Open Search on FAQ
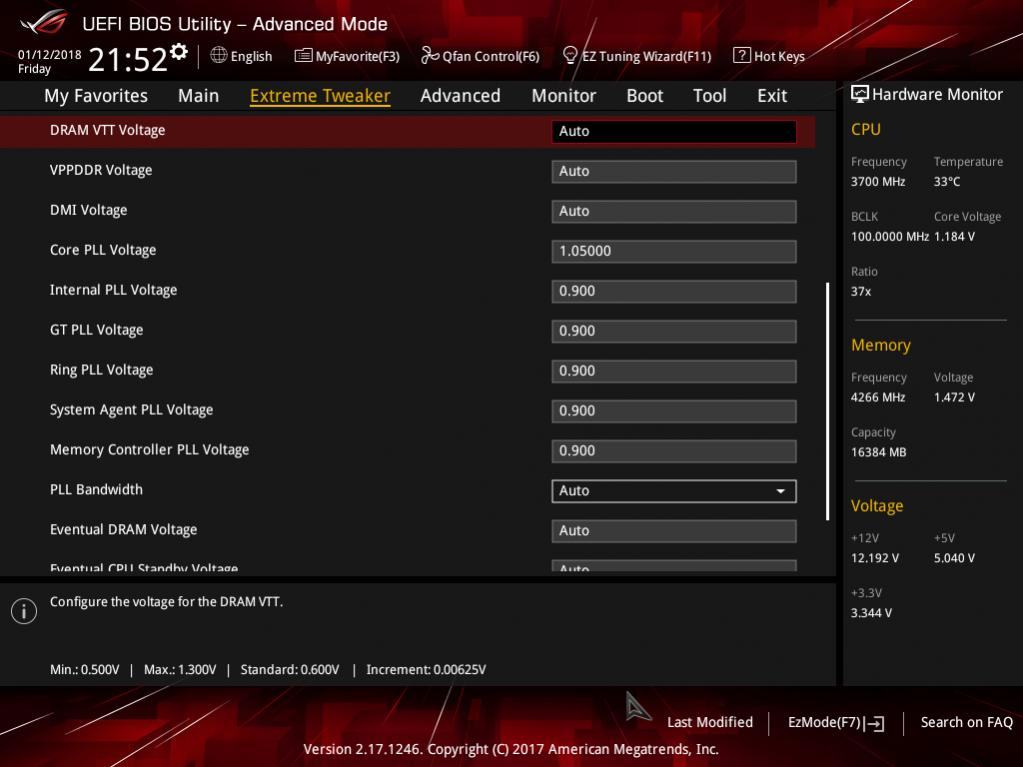The height and width of the screenshot is (767, 1023). point(966,722)
